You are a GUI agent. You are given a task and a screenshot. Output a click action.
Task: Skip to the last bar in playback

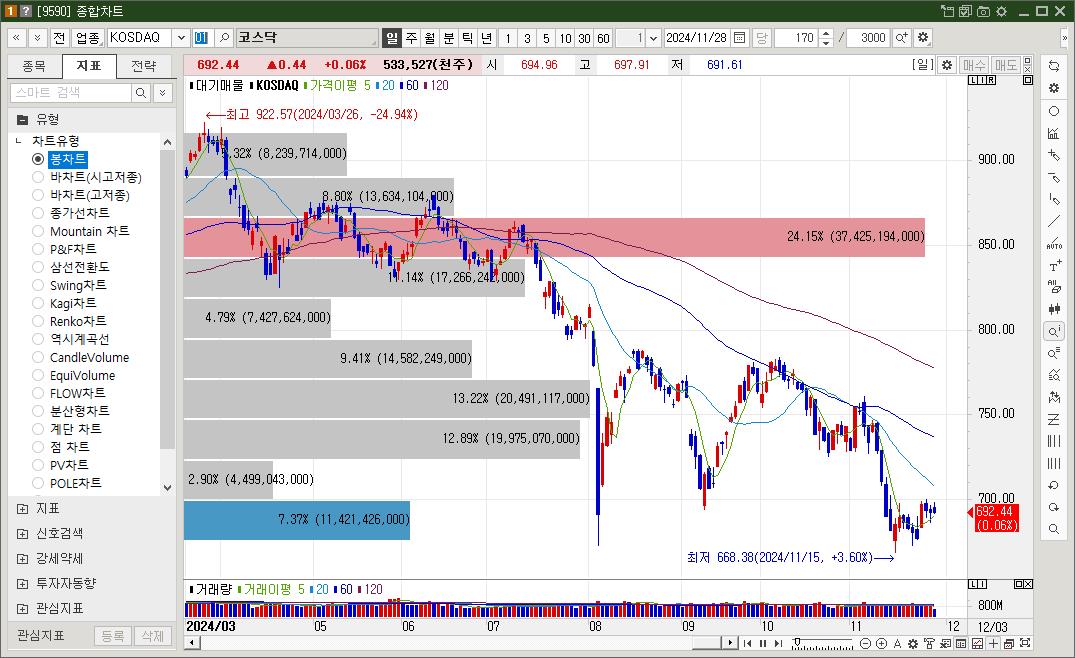[778, 644]
